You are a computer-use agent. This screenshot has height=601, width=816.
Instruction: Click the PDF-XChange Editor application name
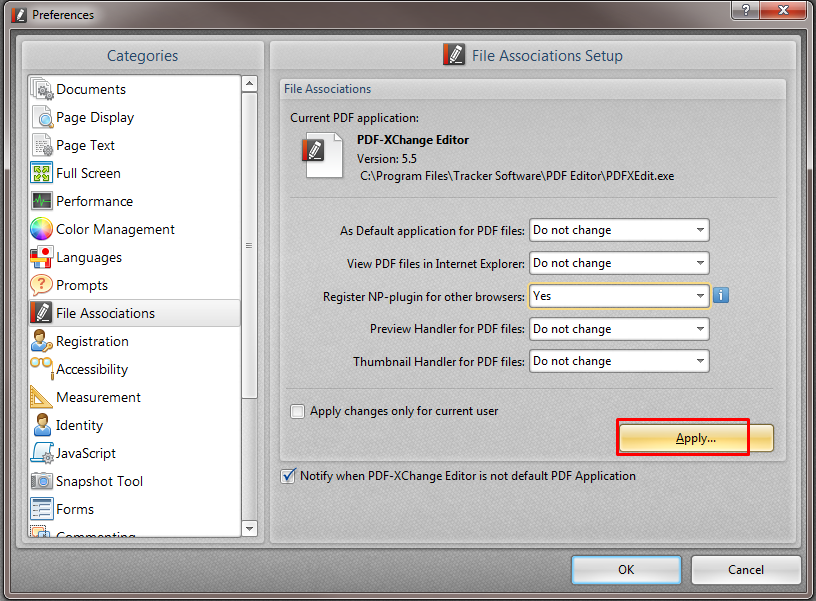pyautogui.click(x=413, y=140)
